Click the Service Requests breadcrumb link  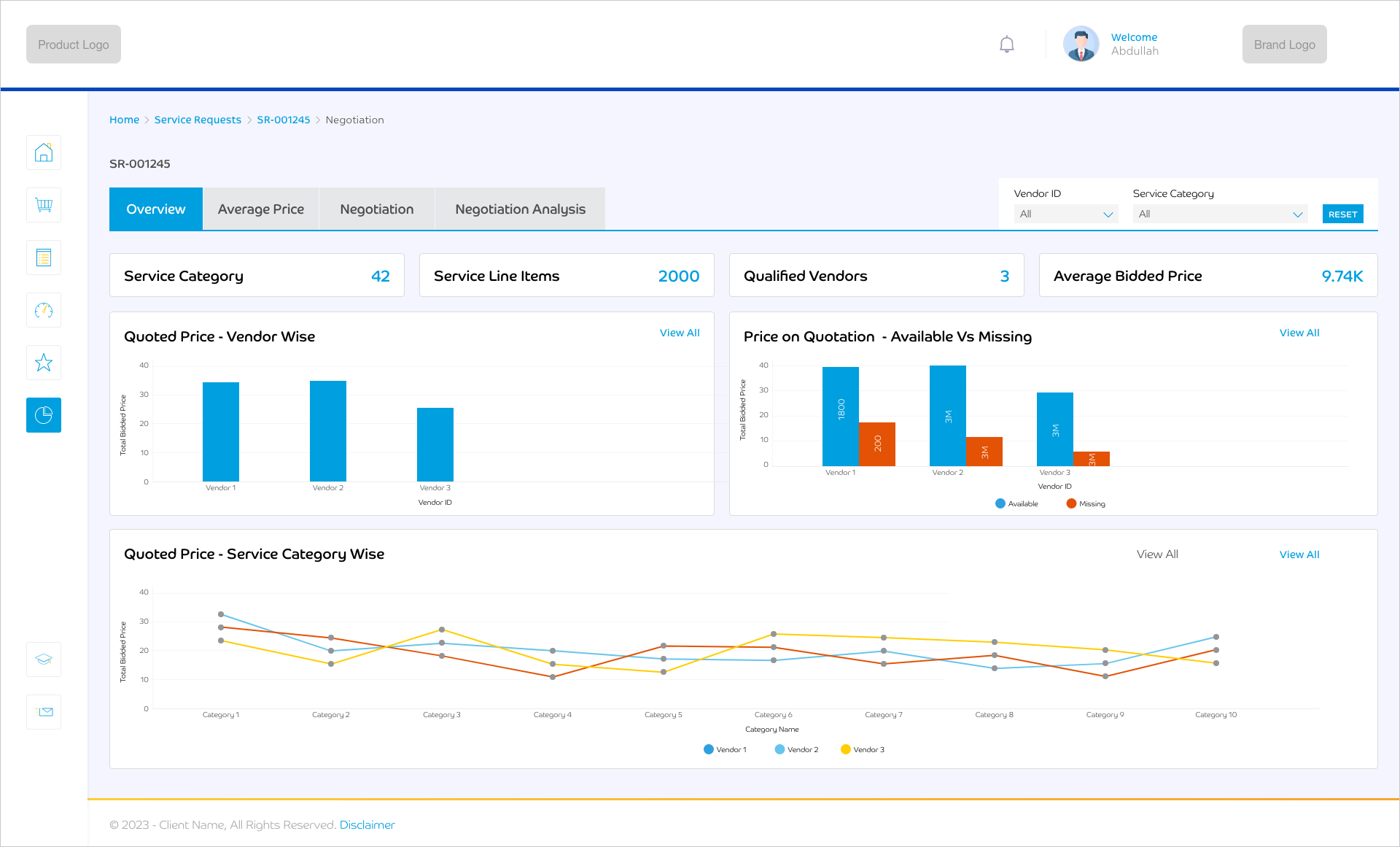coord(198,120)
